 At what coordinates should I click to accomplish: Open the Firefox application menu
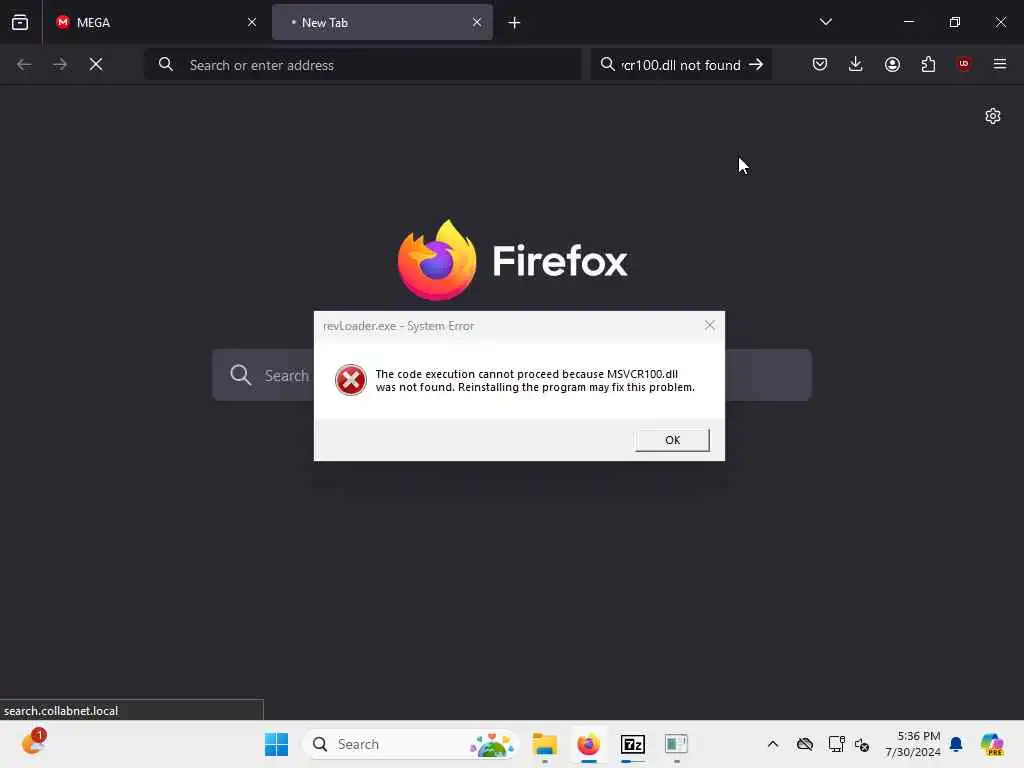coord(1000,64)
